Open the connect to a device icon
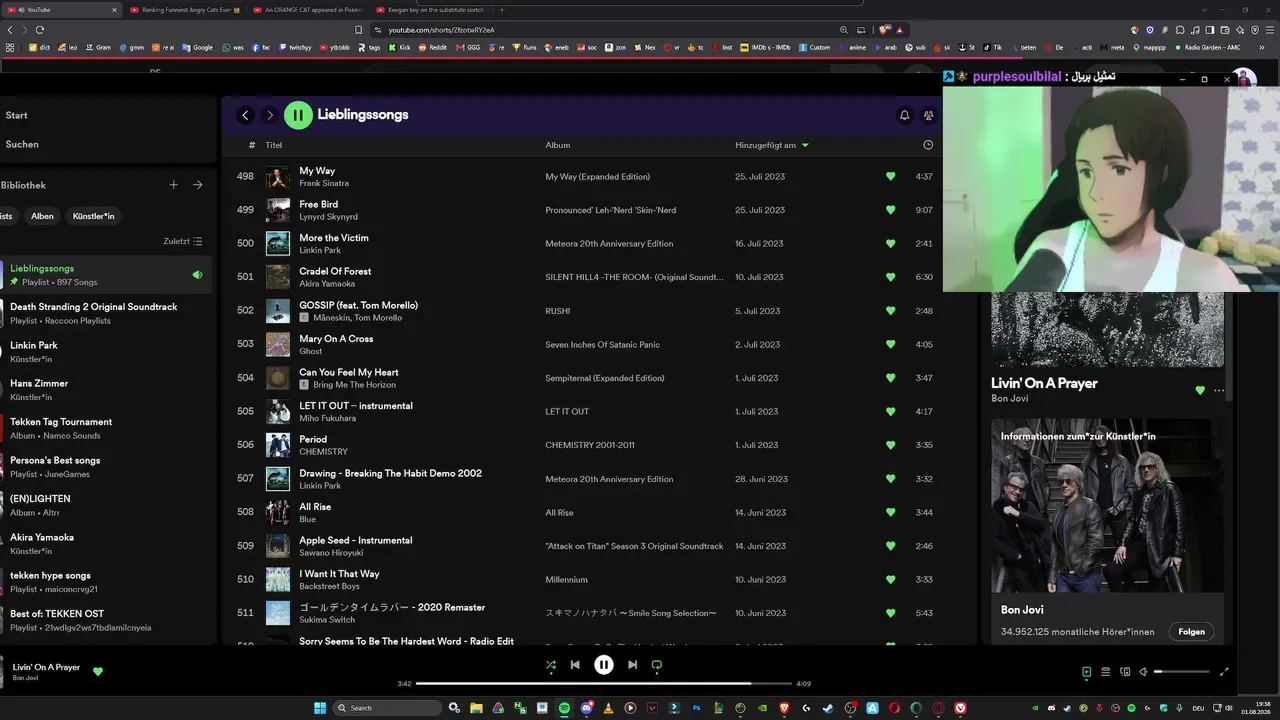This screenshot has width=1280, height=720. point(1125,672)
